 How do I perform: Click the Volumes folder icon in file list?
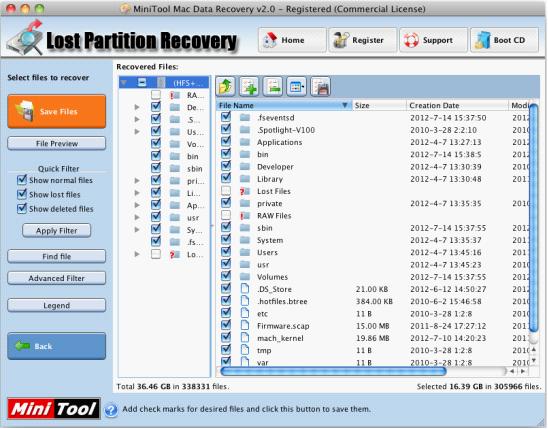tap(245, 277)
